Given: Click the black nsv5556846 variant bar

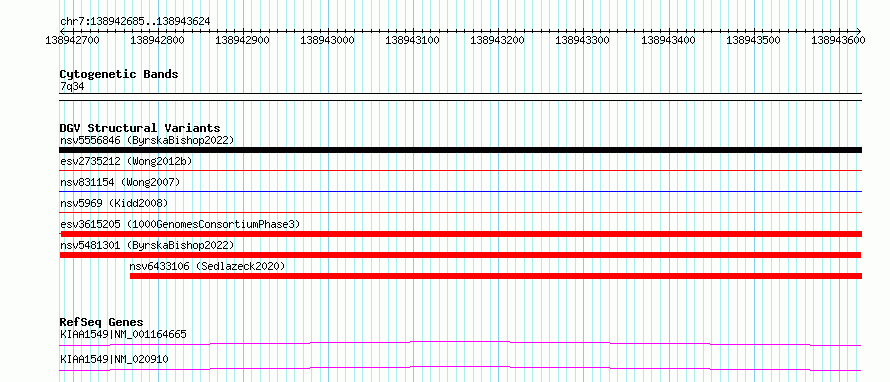Looking at the screenshot, I should coord(460,150).
